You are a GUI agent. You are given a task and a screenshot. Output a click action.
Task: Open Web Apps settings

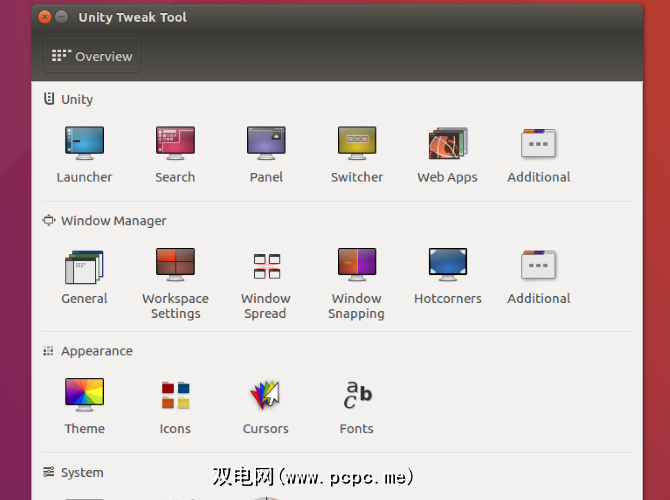click(447, 144)
